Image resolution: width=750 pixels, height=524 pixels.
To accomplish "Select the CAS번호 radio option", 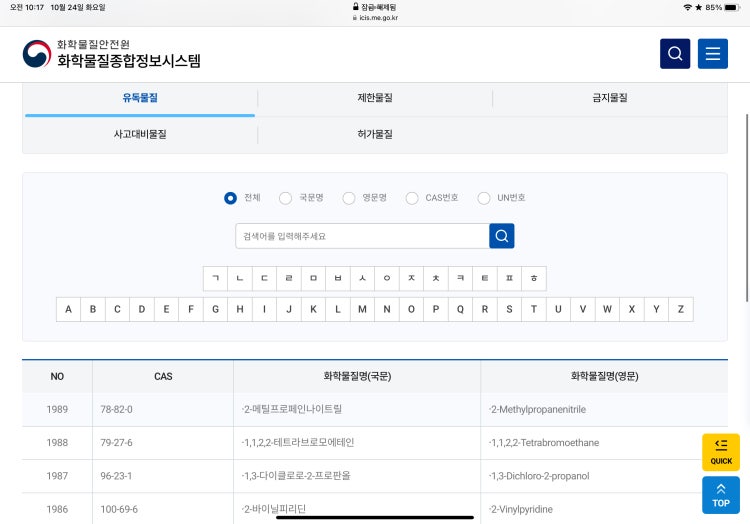I will click(x=412, y=198).
